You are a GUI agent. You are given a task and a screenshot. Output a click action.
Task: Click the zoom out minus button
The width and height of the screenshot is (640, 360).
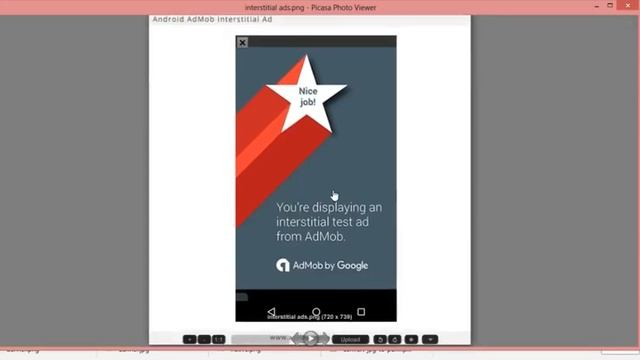(x=204, y=339)
